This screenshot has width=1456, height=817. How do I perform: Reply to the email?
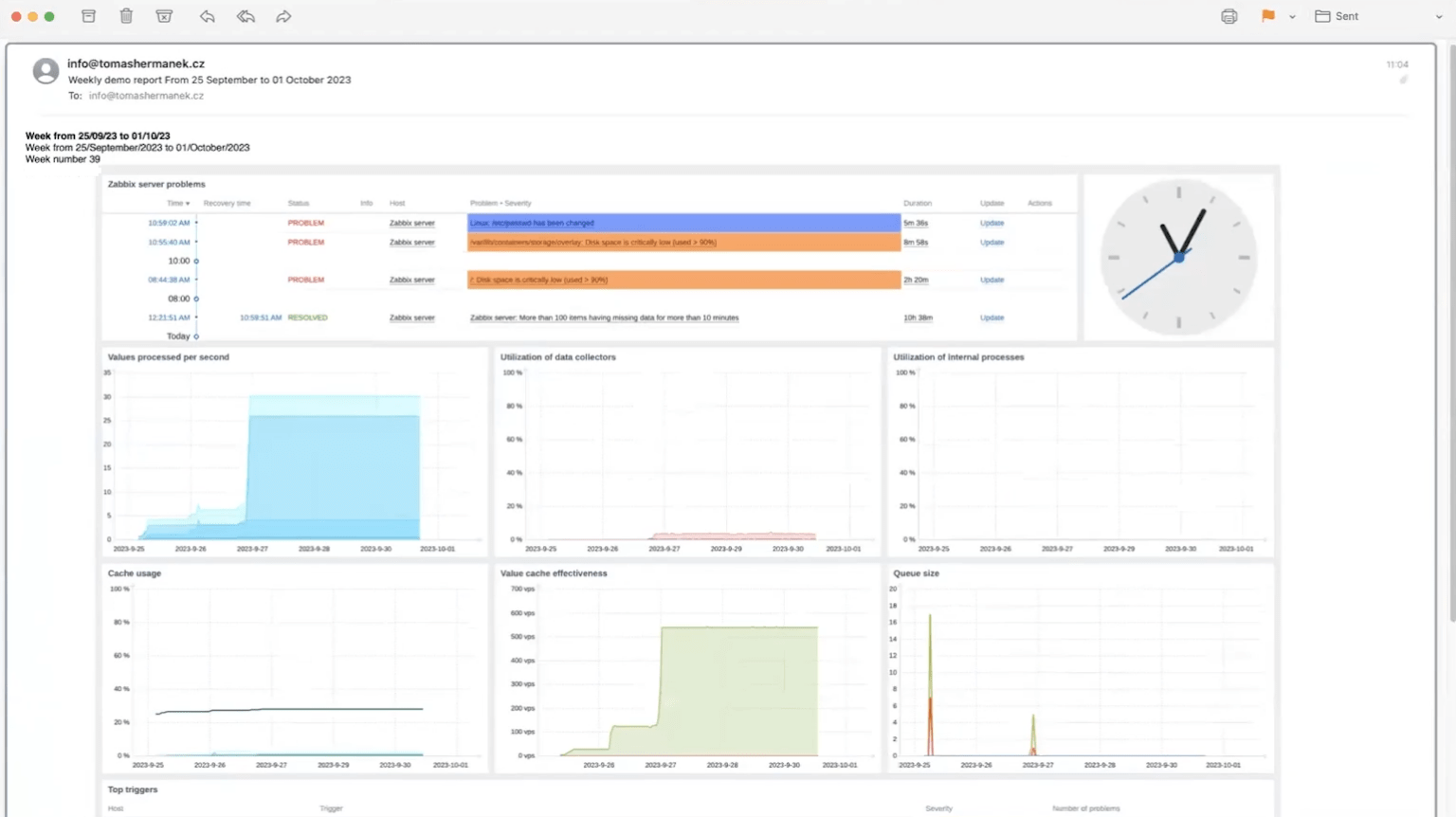[207, 16]
